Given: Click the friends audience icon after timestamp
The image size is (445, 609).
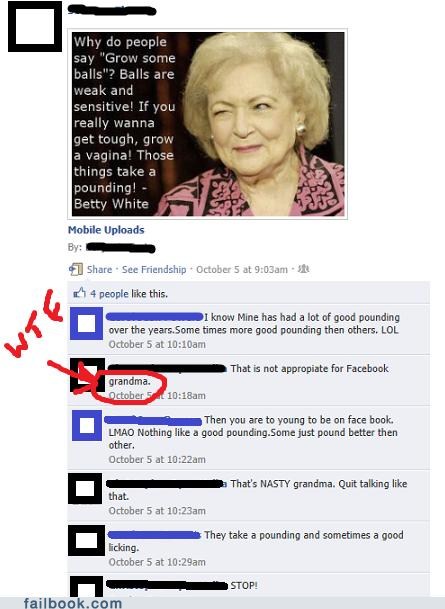Looking at the screenshot, I should (303, 269).
